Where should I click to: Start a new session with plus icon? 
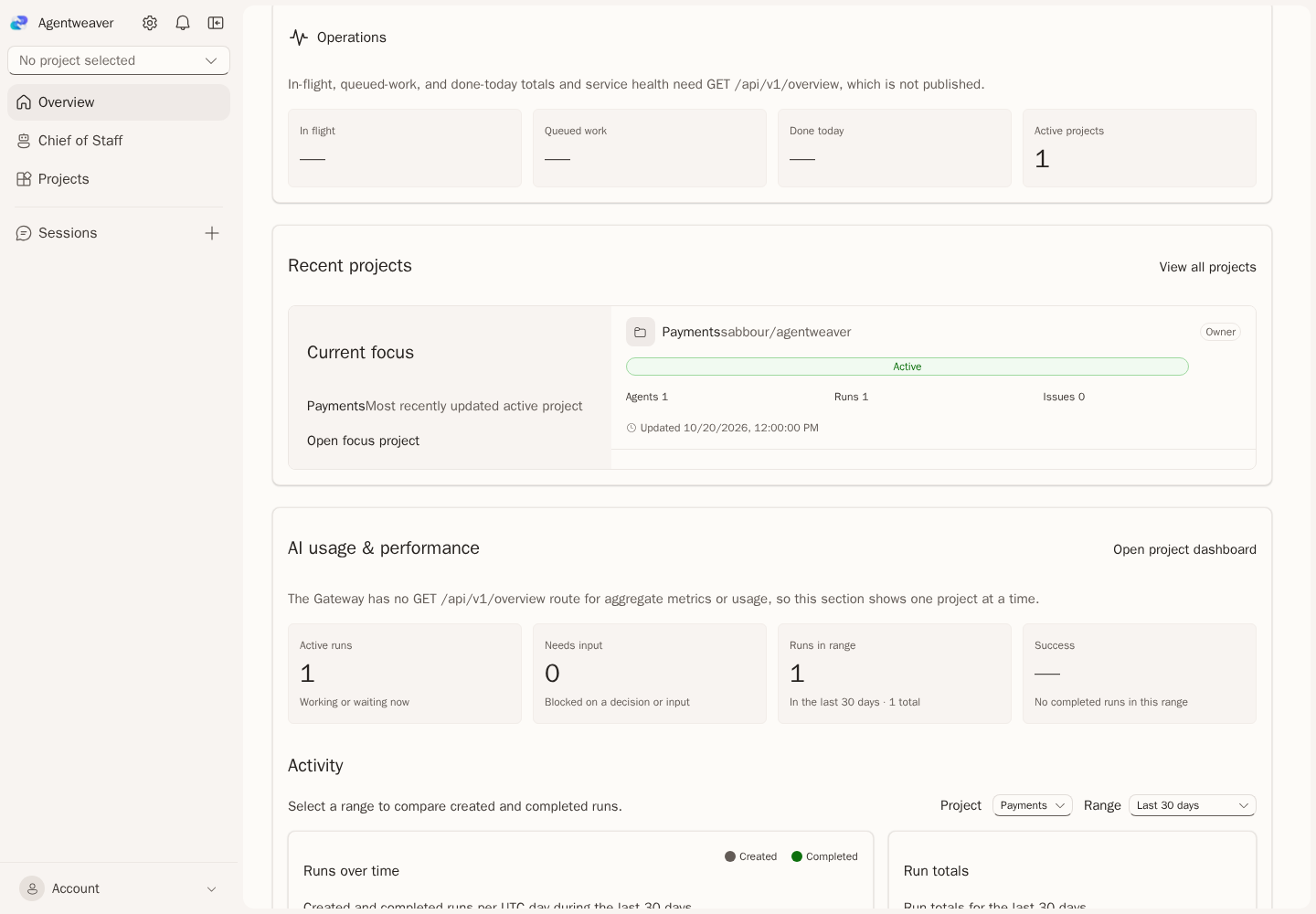pos(212,233)
